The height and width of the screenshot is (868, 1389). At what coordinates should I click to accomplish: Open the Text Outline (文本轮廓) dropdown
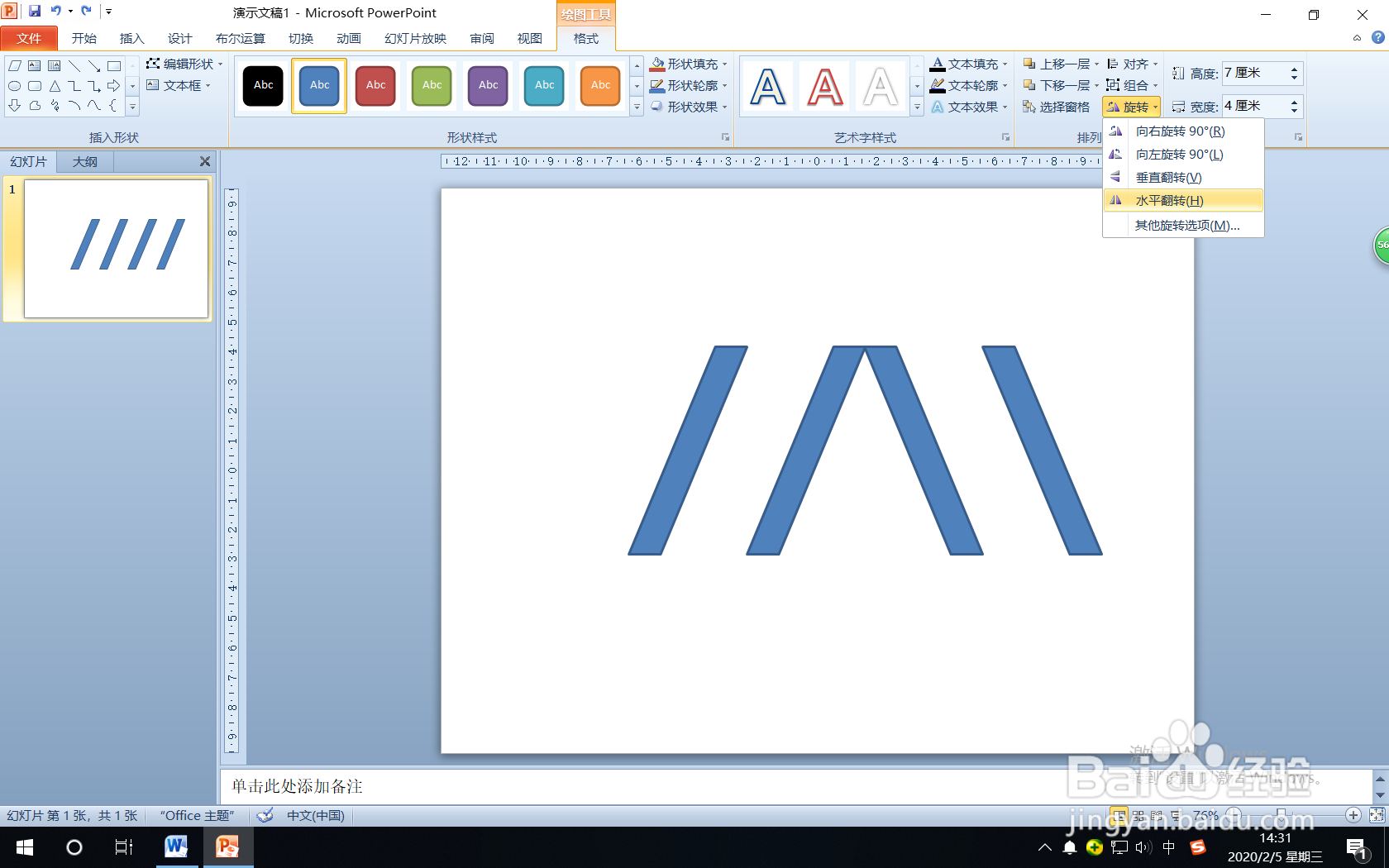click(968, 86)
